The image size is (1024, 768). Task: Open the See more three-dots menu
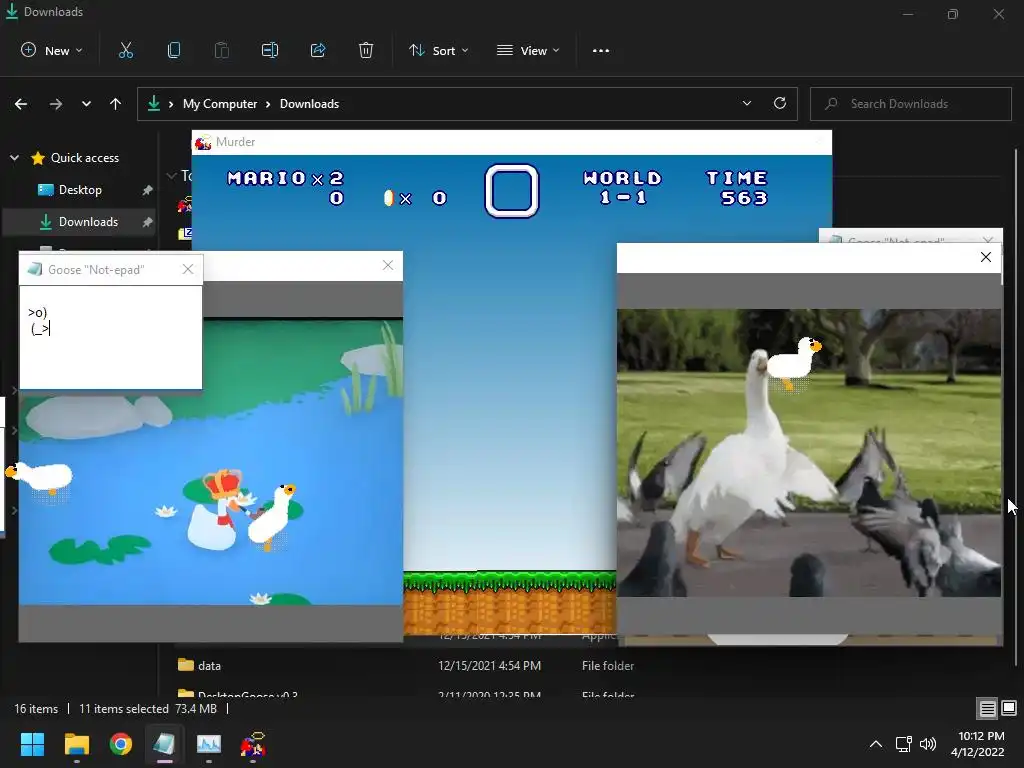pos(601,50)
